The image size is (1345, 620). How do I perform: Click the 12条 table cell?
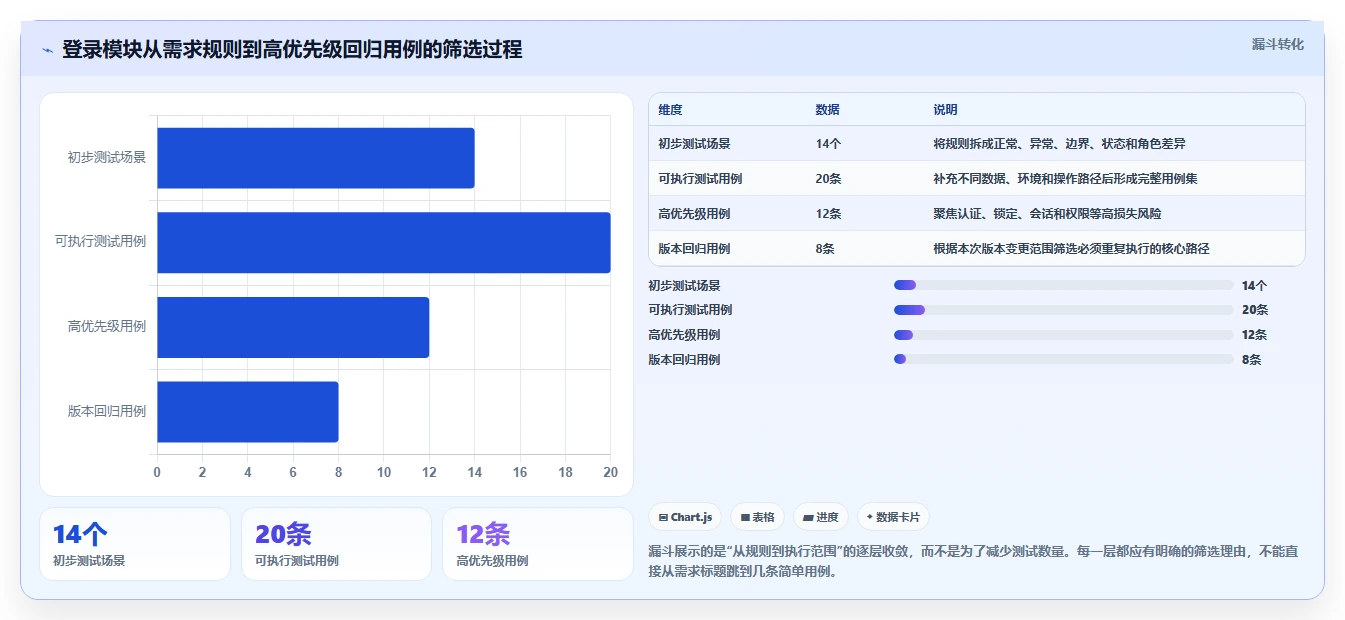828,214
